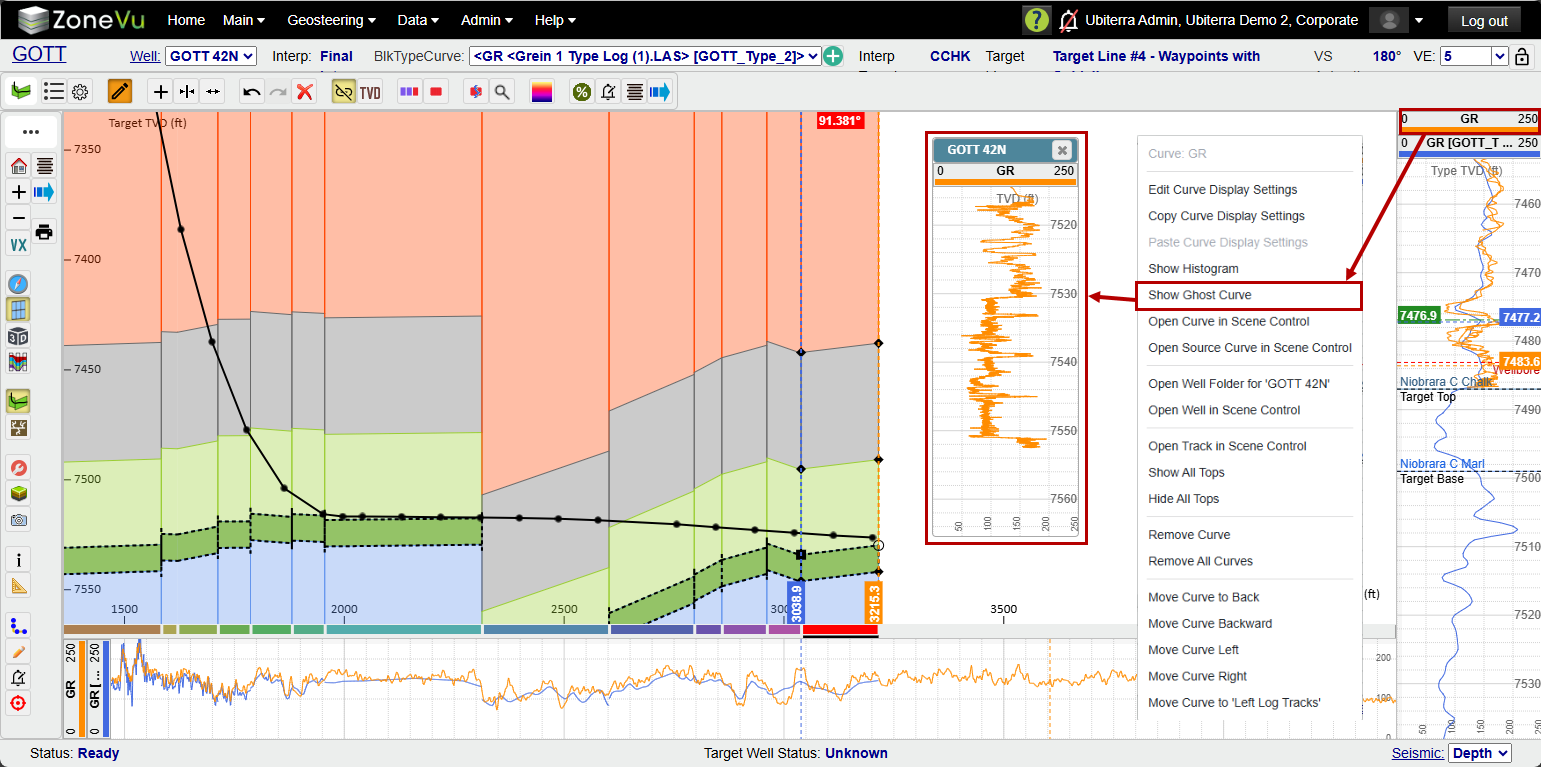Screen dimensions: 1541x767
Task: Click the color gradient swatch in toolbar
Action: tap(541, 92)
